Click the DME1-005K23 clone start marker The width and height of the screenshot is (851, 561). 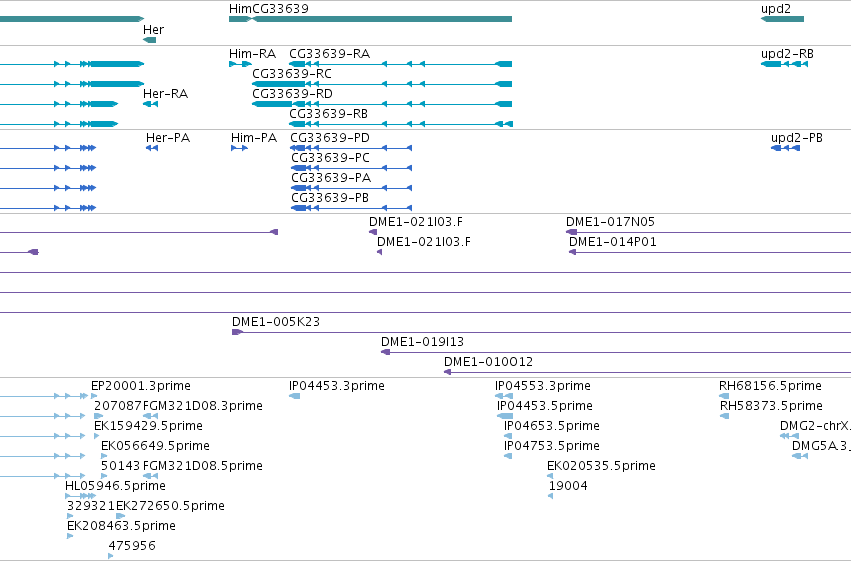237,332
